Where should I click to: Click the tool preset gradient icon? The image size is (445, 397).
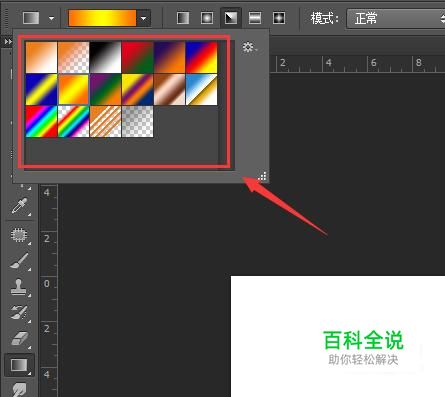click(31, 18)
